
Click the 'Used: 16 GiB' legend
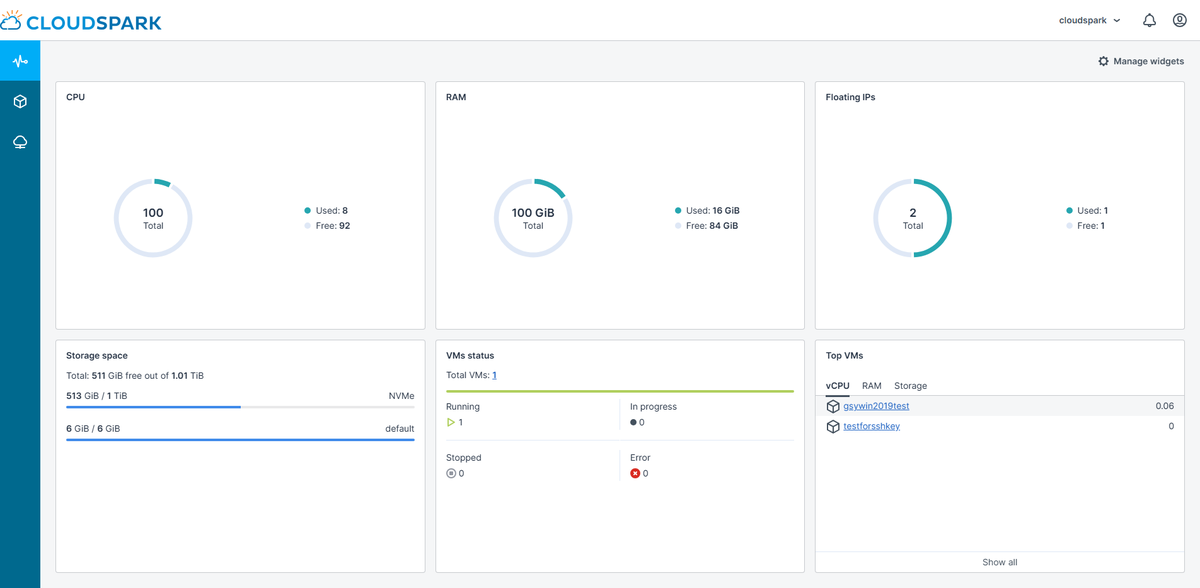coord(707,211)
